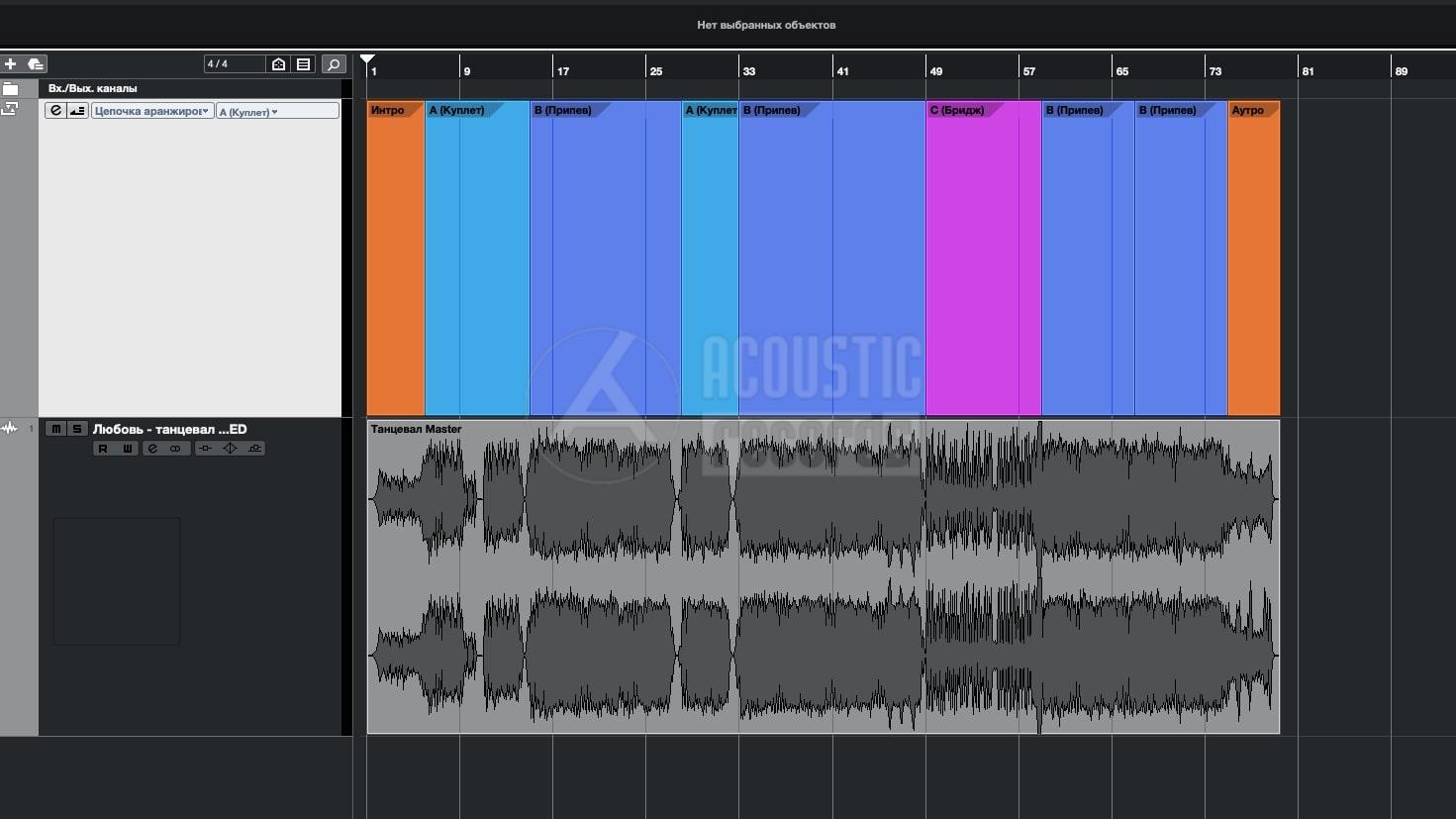This screenshot has height=819, width=1456.
Task: Click bar 65 on the ruler
Action: [1121, 71]
